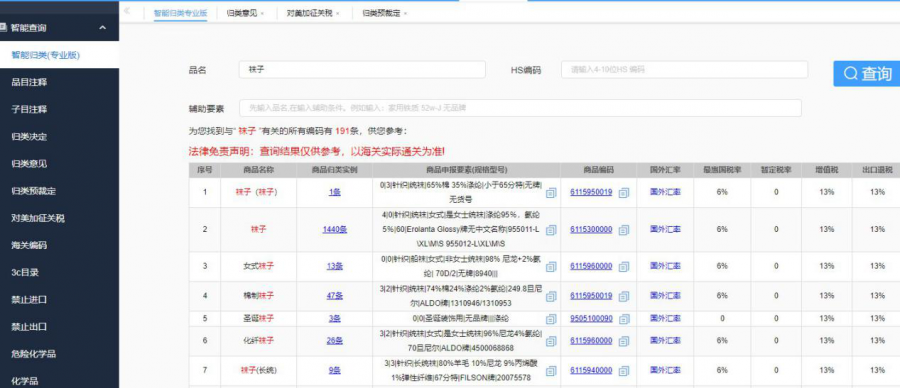Open 品目注释 in the sidebar
This screenshot has width=900, height=388.
click(59, 82)
